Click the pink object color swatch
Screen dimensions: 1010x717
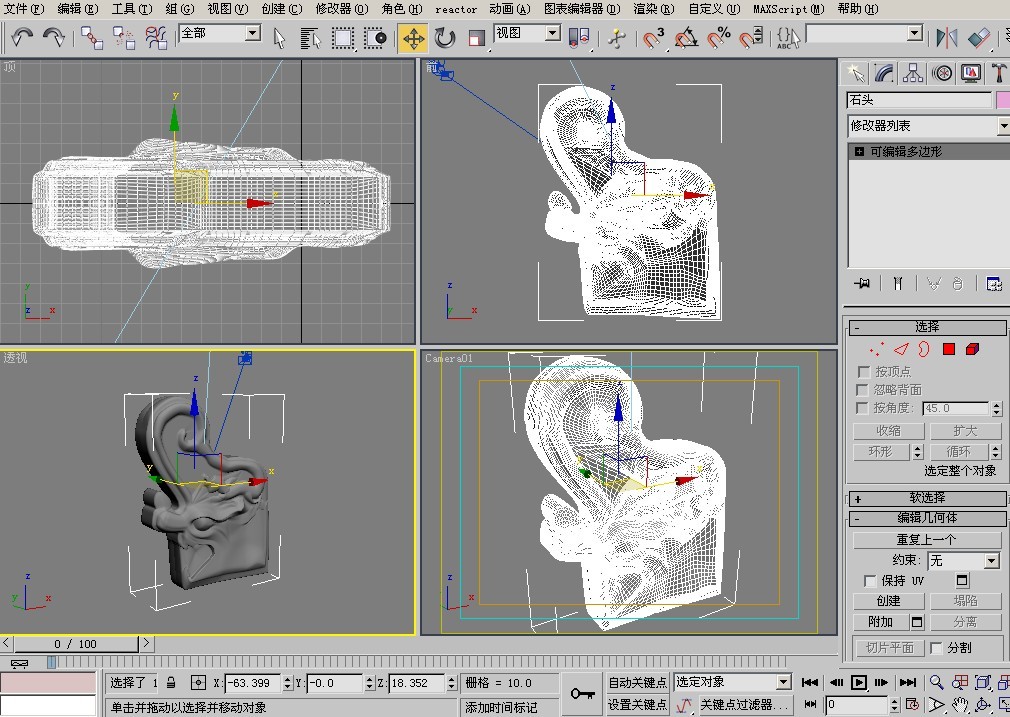pyautogui.click(x=1002, y=100)
